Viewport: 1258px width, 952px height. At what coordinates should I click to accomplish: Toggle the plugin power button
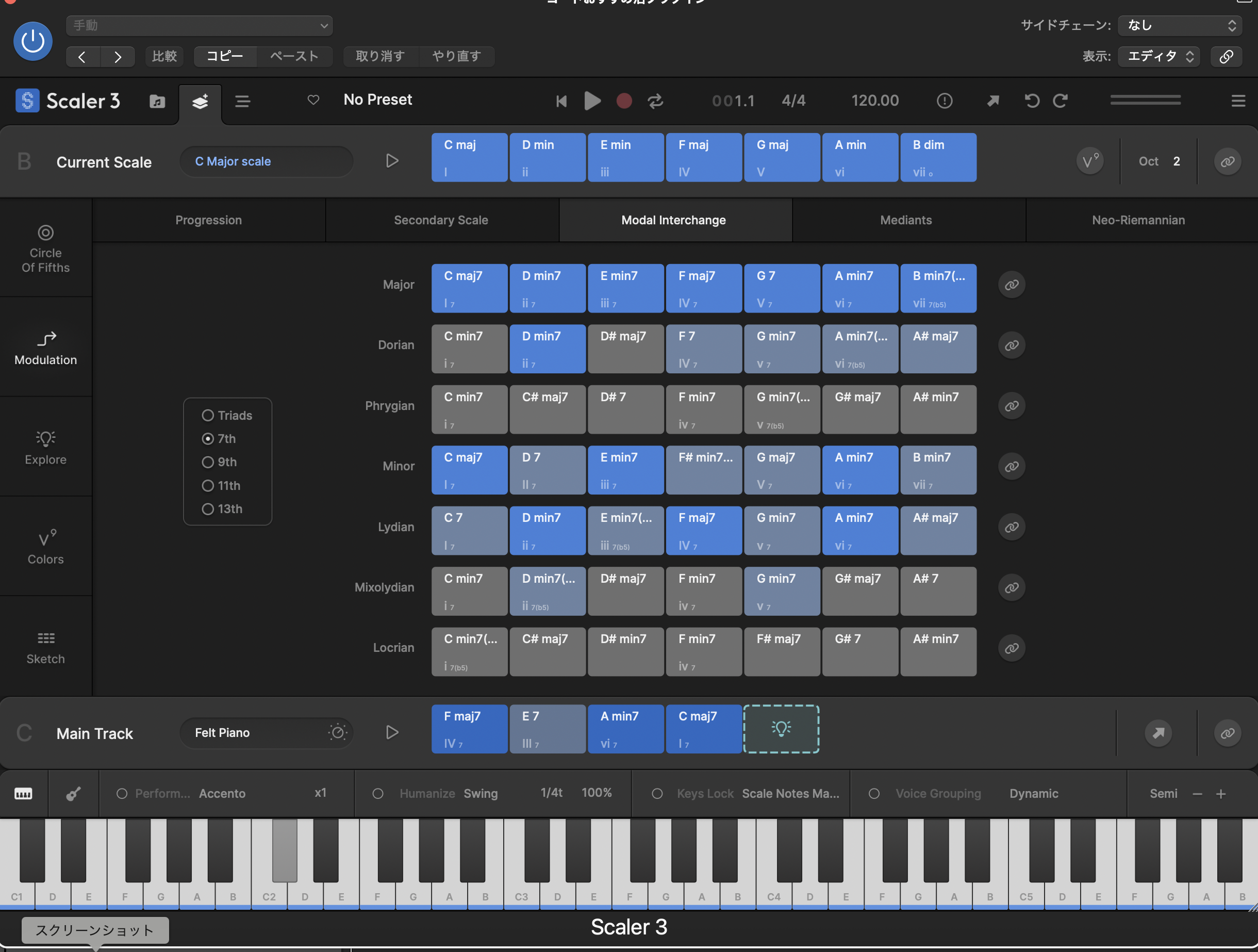click(x=33, y=41)
